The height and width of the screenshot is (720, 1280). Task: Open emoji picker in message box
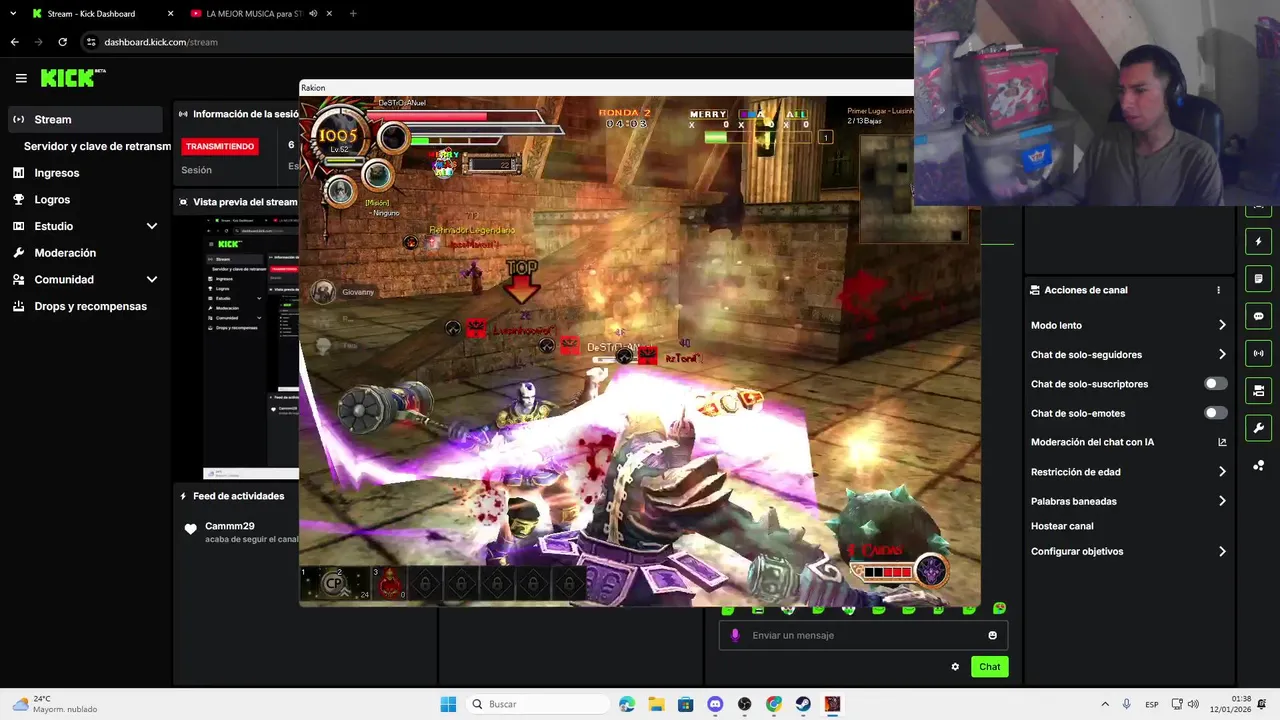992,635
